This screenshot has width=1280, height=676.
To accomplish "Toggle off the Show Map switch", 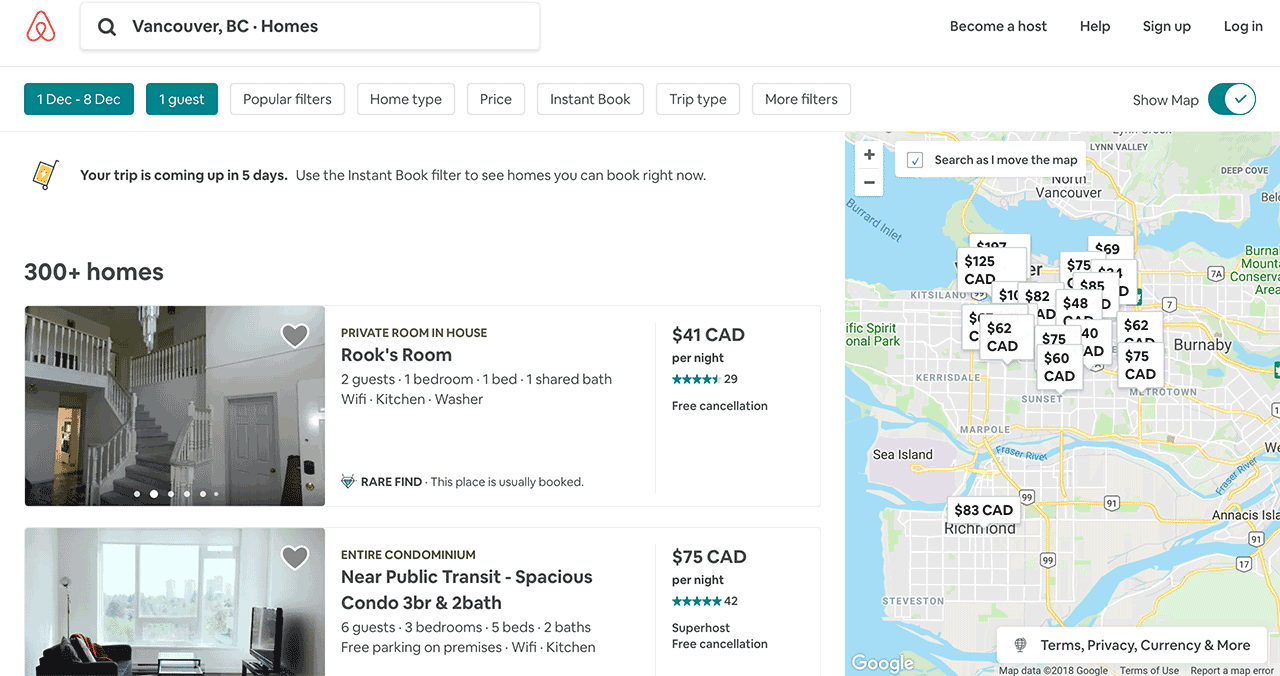I will 1232,99.
